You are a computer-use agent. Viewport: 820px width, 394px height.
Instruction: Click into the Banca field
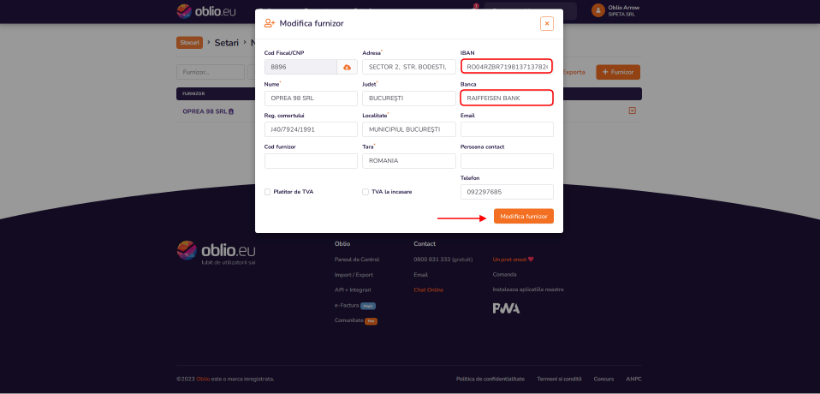pyautogui.click(x=507, y=98)
